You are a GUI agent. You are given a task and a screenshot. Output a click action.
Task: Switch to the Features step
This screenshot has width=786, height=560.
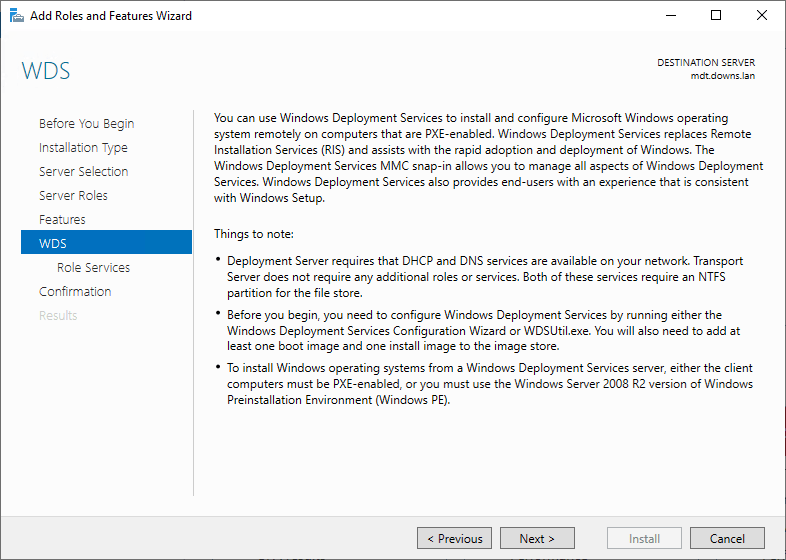tap(62, 220)
